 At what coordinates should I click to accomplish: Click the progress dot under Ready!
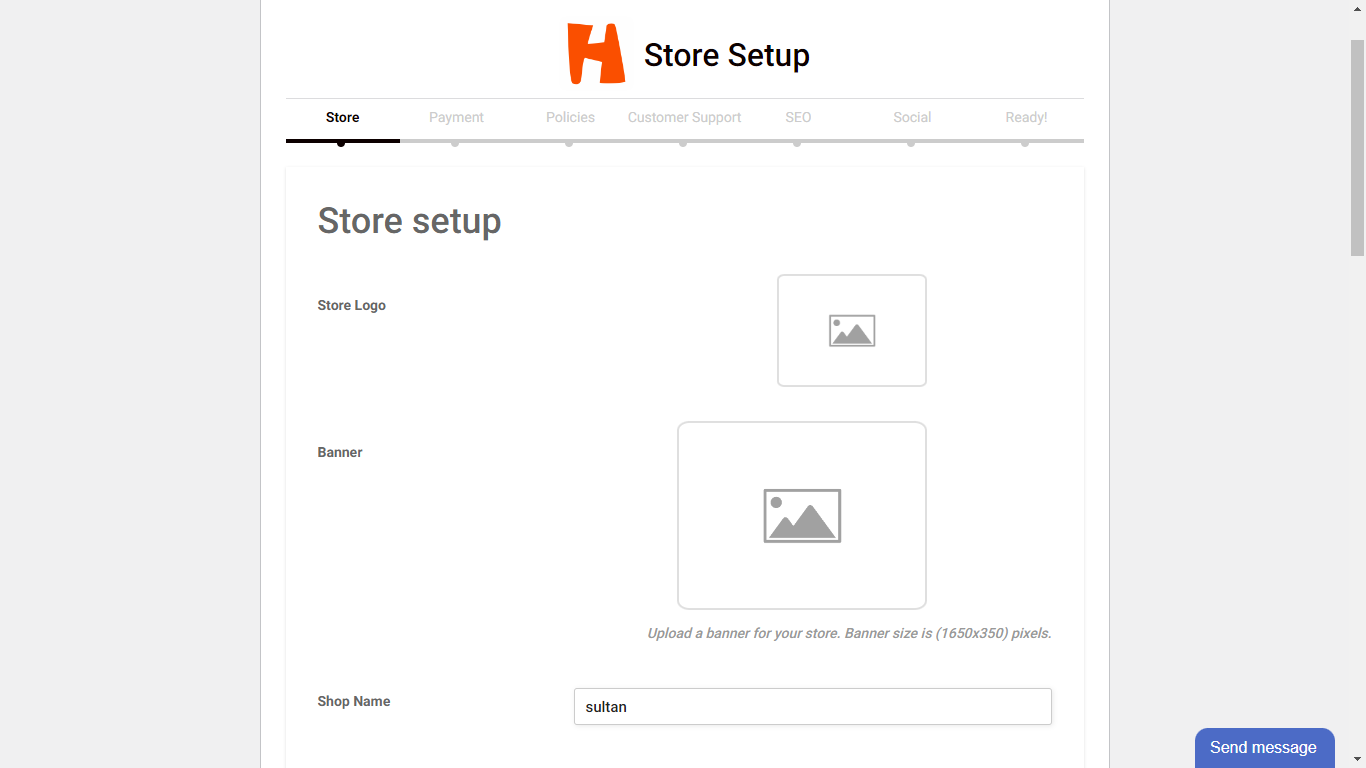click(x=1025, y=143)
